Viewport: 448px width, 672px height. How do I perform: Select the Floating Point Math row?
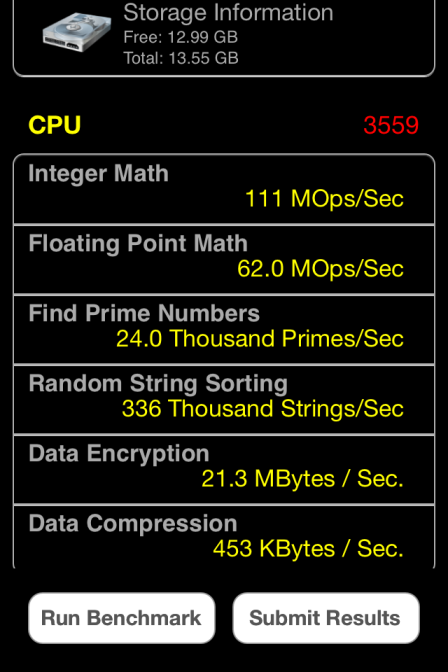pos(224,259)
